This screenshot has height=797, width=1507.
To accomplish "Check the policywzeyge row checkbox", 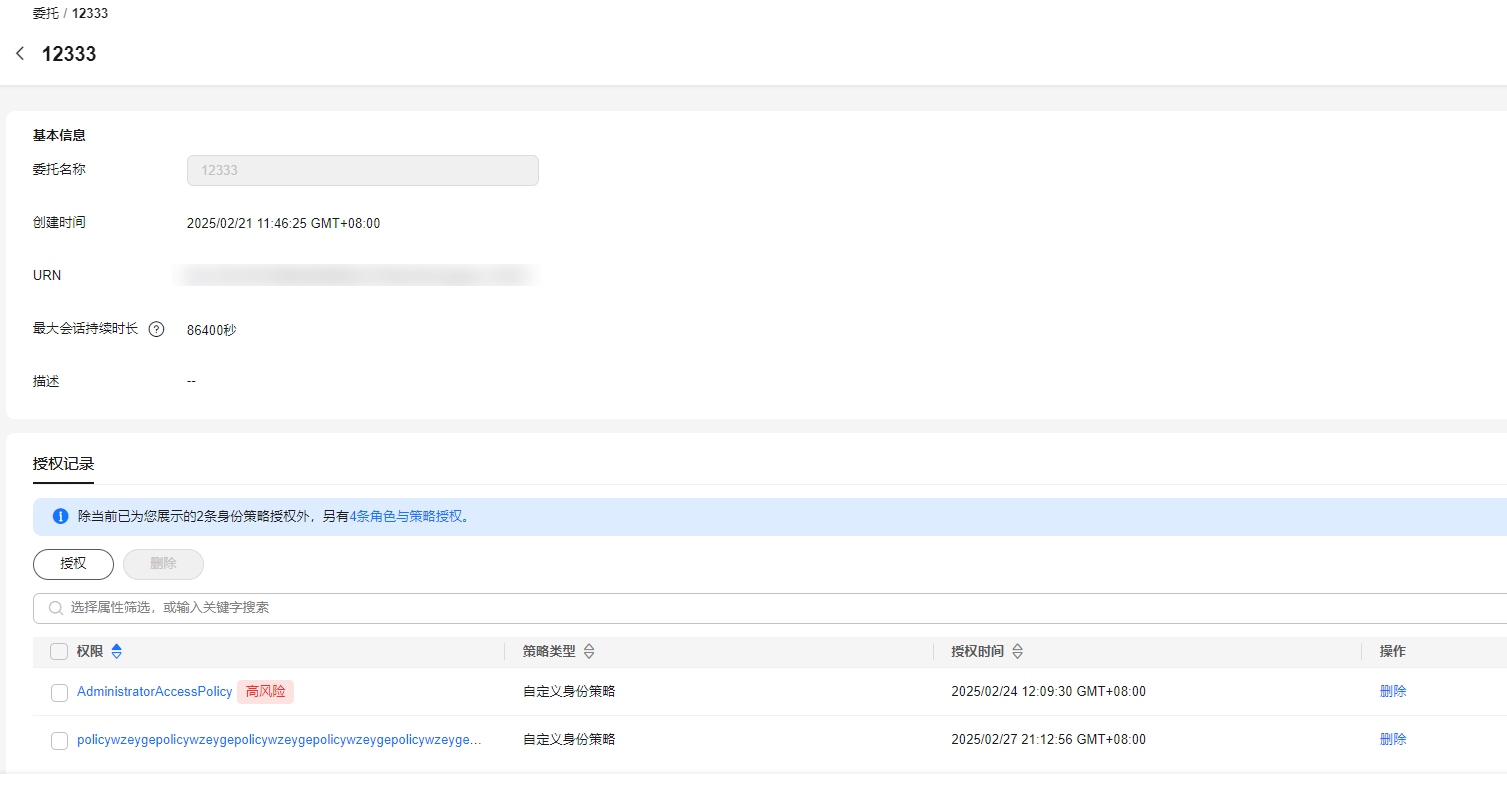I will [x=59, y=740].
